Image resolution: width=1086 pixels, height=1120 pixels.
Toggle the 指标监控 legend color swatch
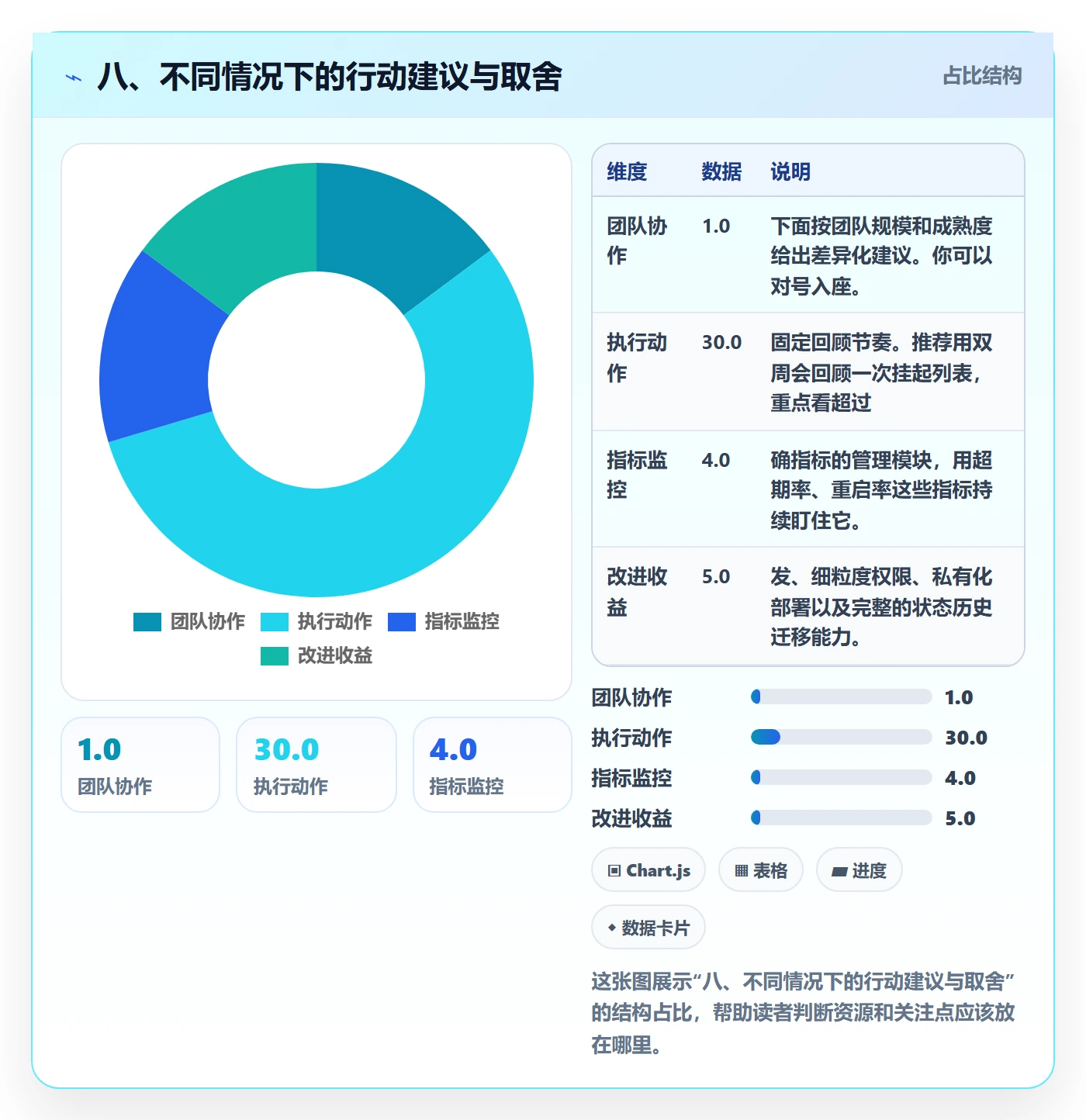402,622
